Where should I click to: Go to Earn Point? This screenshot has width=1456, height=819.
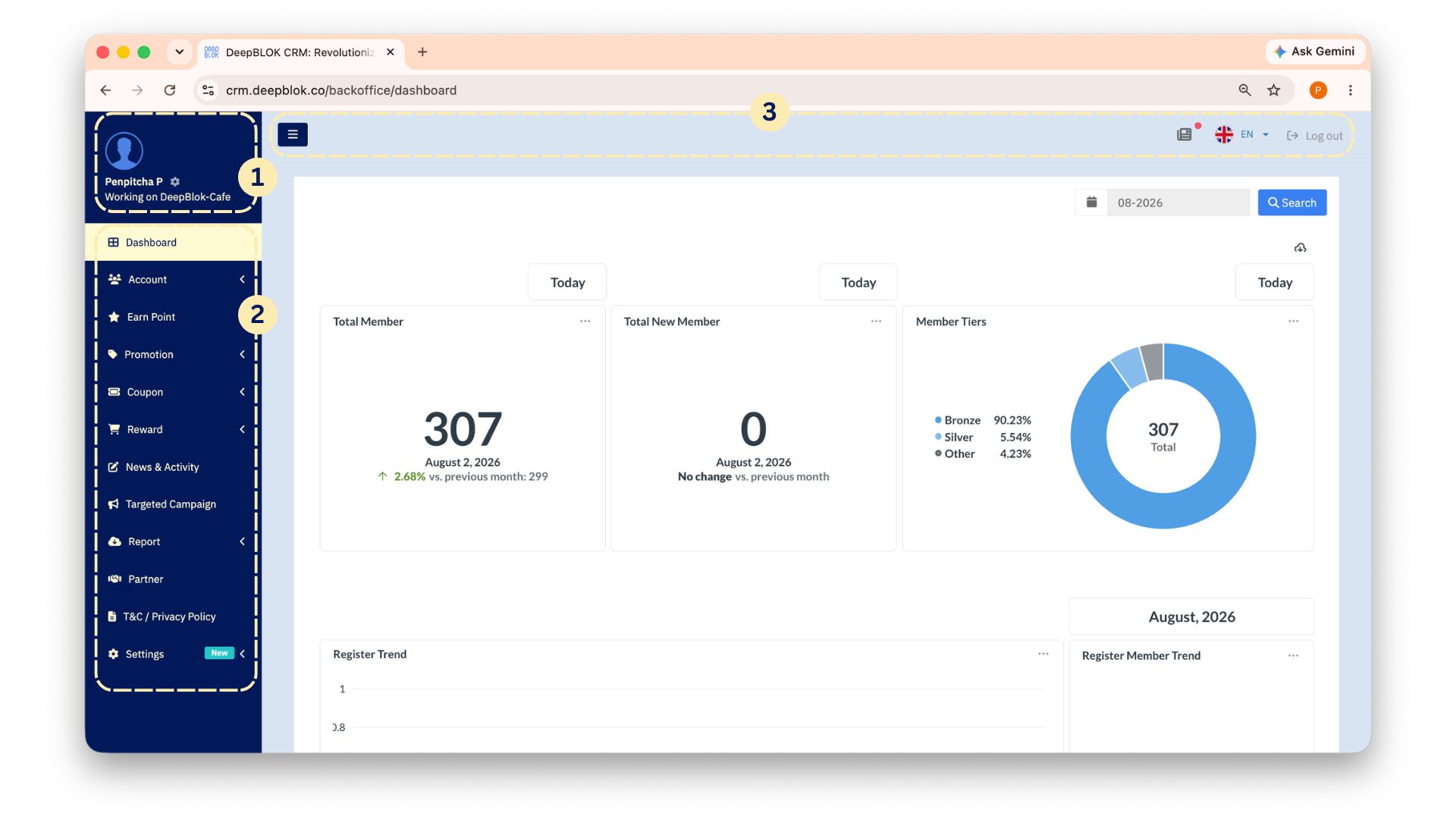(x=174, y=317)
